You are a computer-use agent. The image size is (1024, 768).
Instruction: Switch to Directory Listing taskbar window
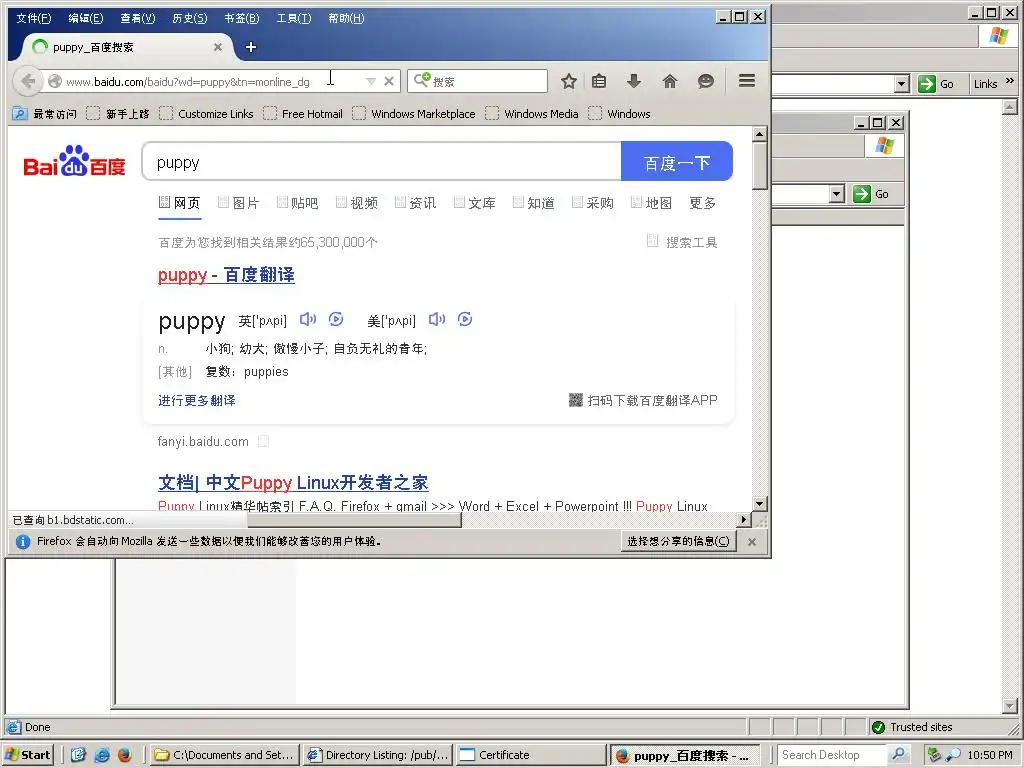(378, 755)
